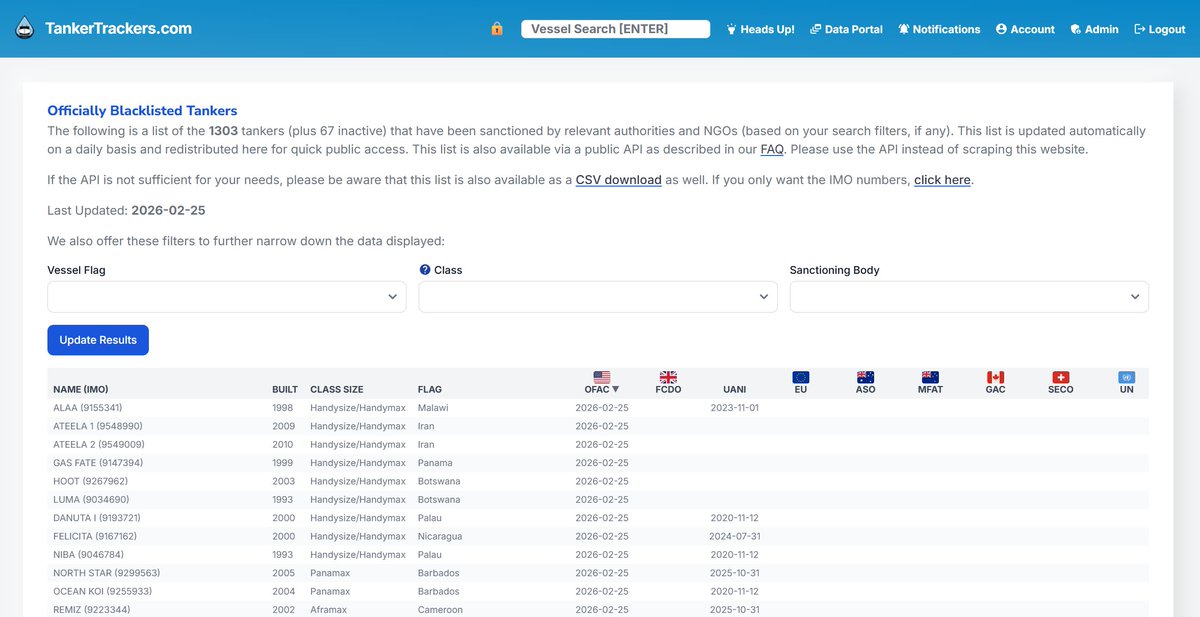Sort by the FLAG column header
Image resolution: width=1200 pixels, height=617 pixels.
click(x=430, y=389)
